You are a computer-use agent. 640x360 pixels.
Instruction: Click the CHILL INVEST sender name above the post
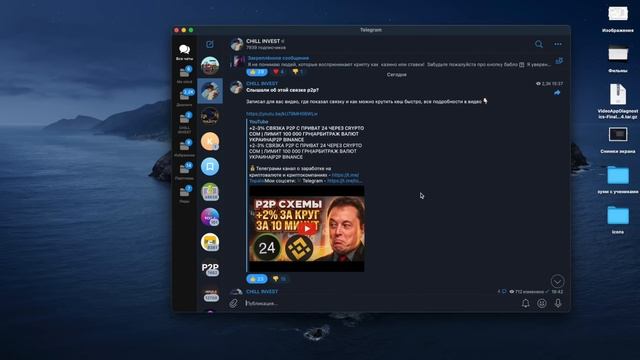[x=262, y=84]
